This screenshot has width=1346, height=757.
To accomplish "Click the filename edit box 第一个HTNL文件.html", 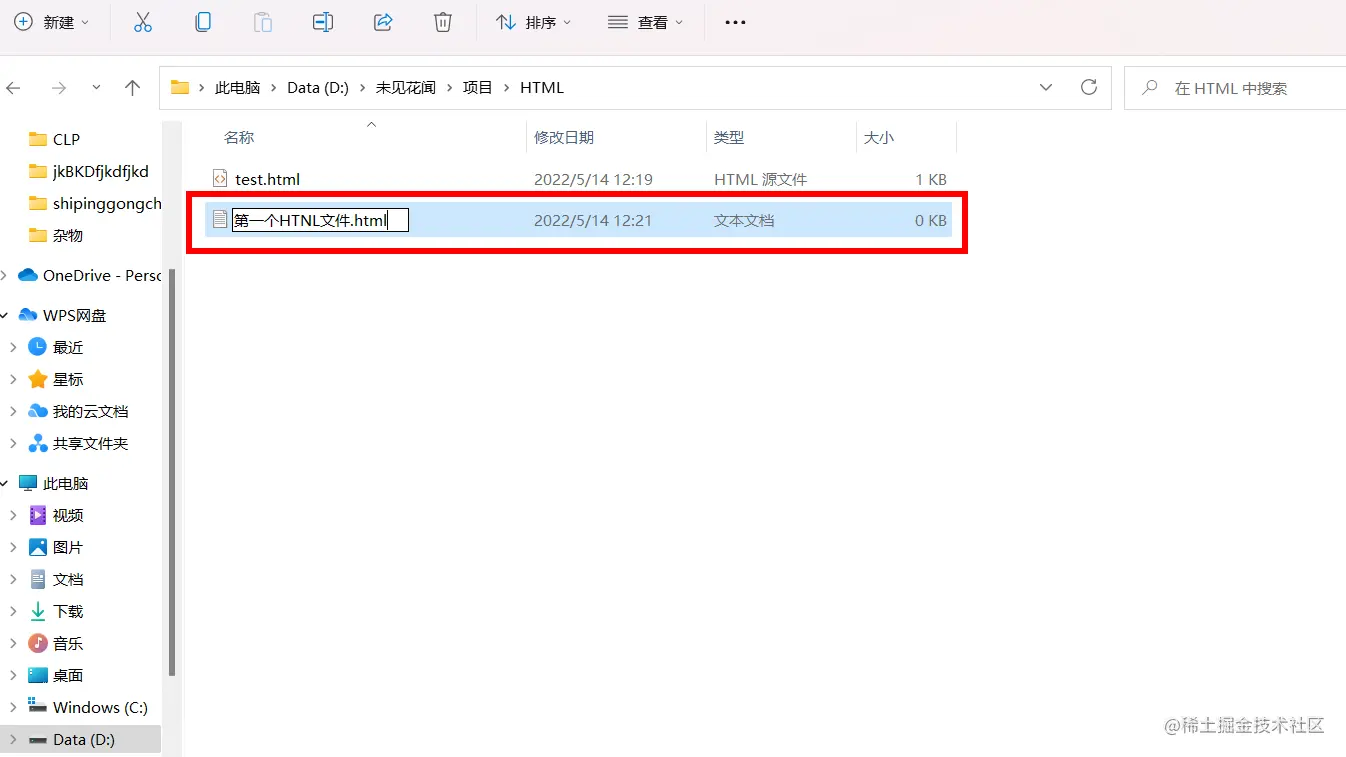I will tap(320, 220).
